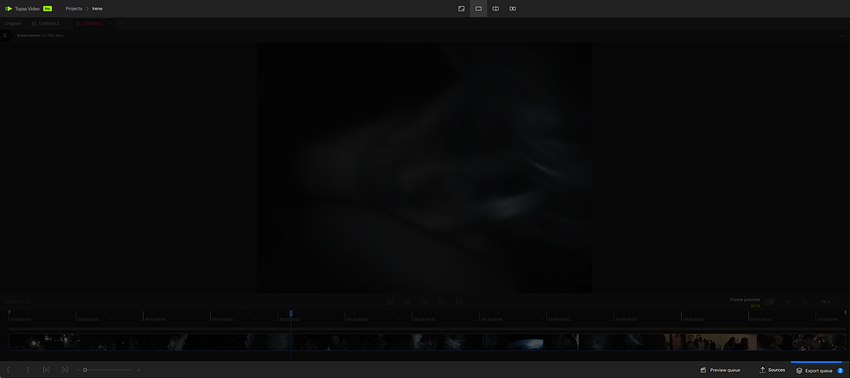850x378 pixels.
Task: Click the Irene project name in breadcrumb
Action: click(97, 9)
